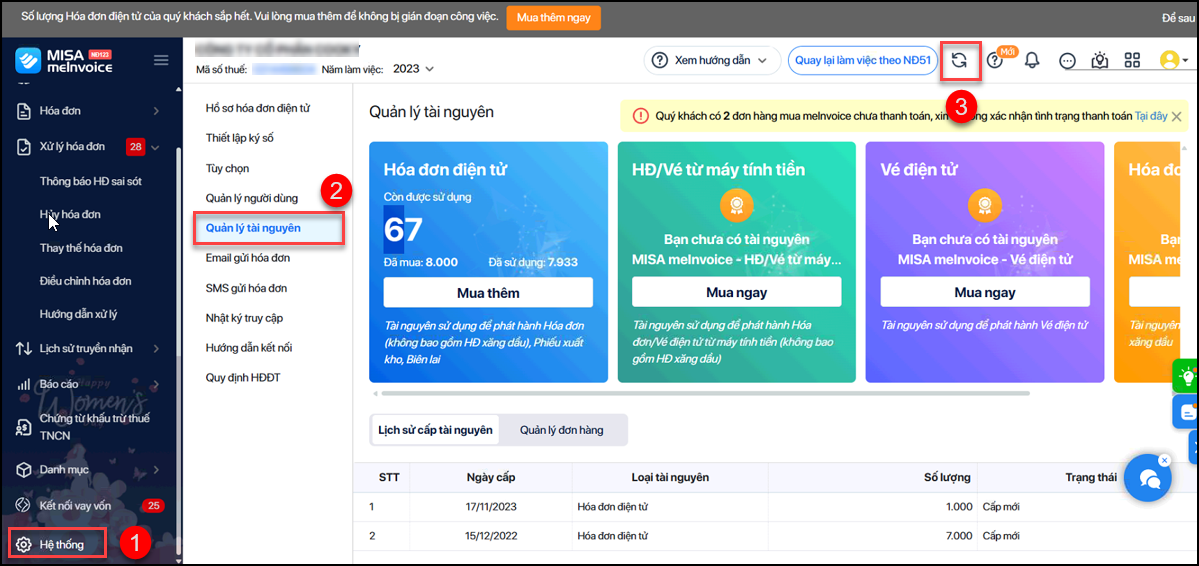Click the chat bubble icon in header
This screenshot has width=1199, height=566.
click(1067, 61)
